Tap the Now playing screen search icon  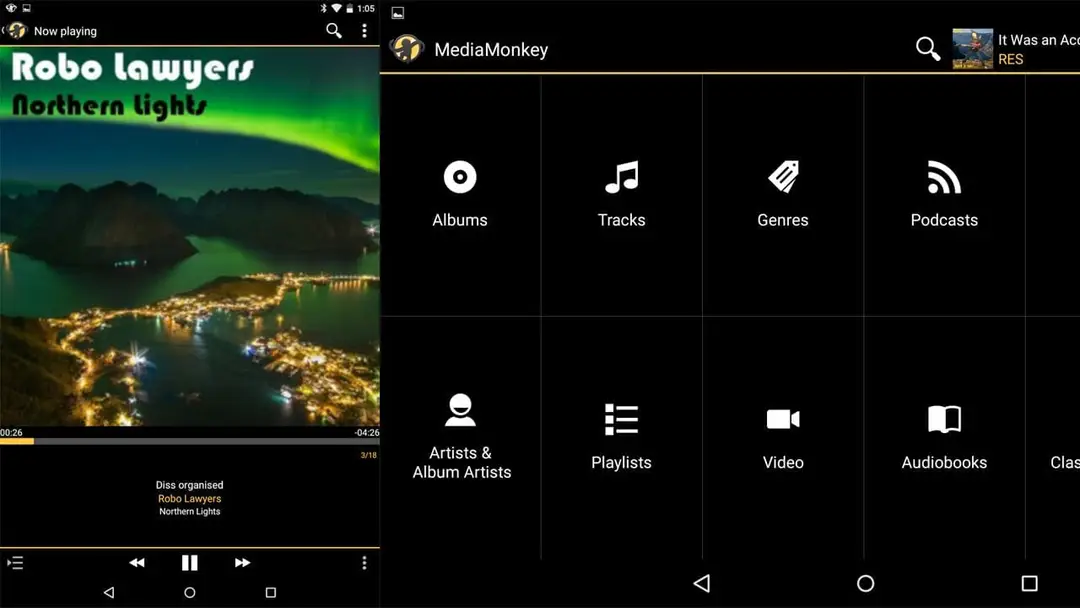[x=334, y=30]
